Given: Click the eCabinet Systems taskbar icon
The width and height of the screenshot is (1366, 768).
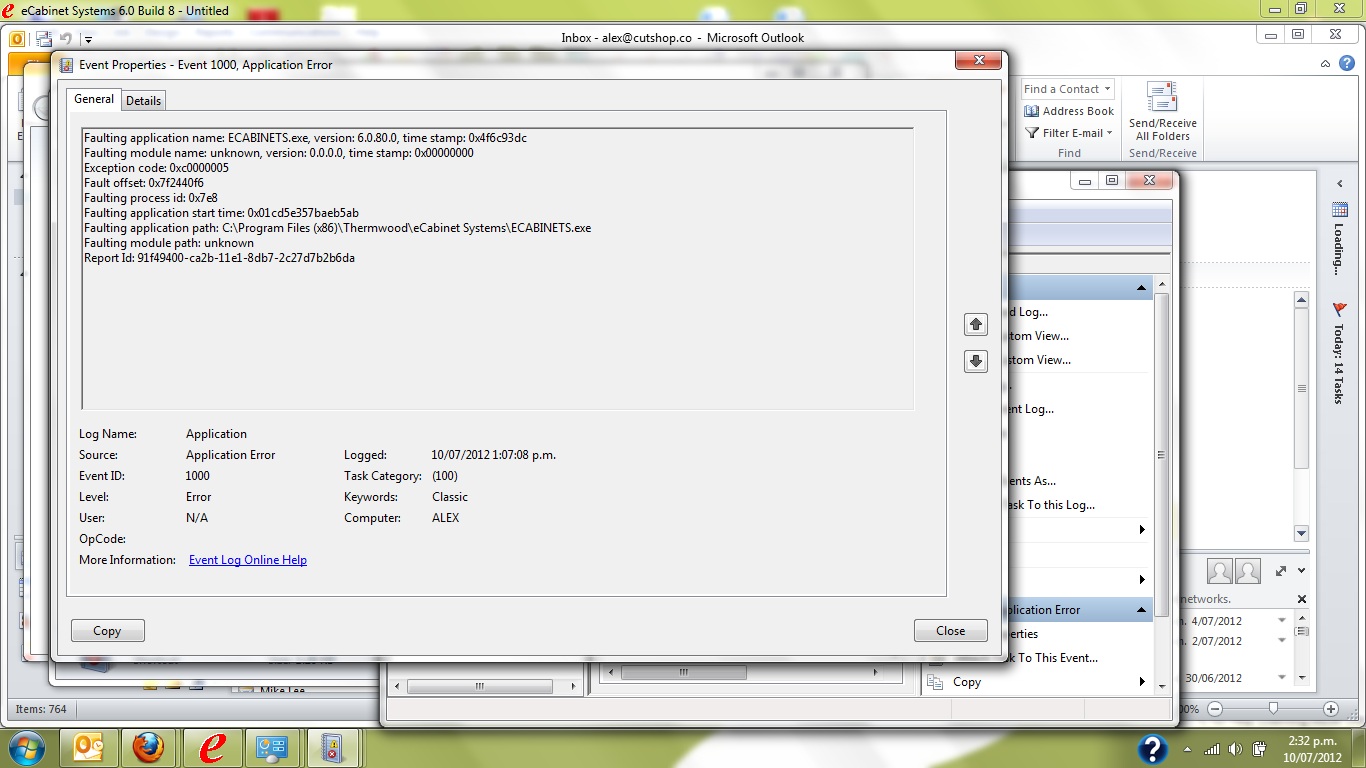Looking at the screenshot, I should click(x=212, y=747).
